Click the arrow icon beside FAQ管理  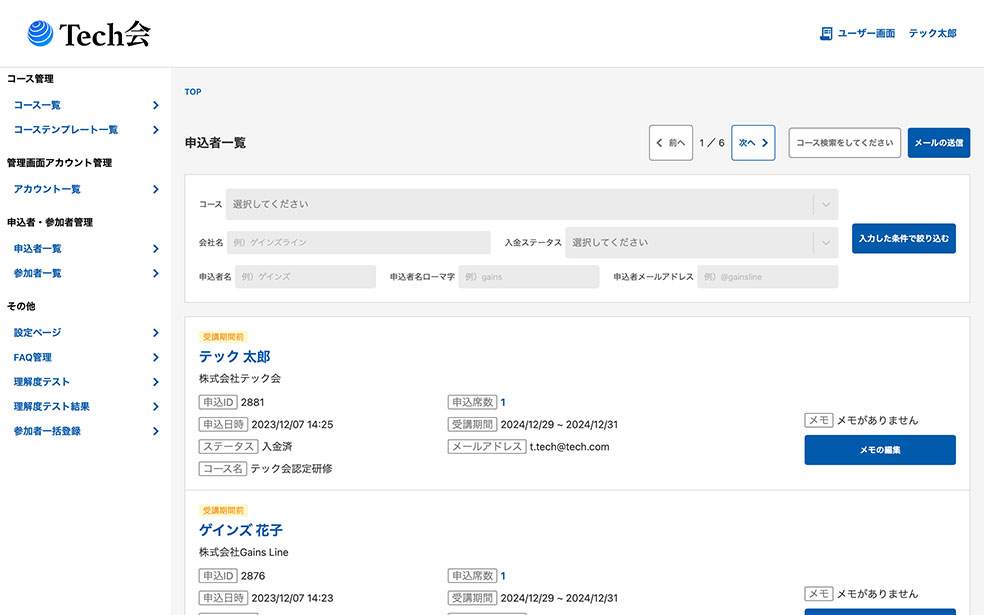pos(156,357)
